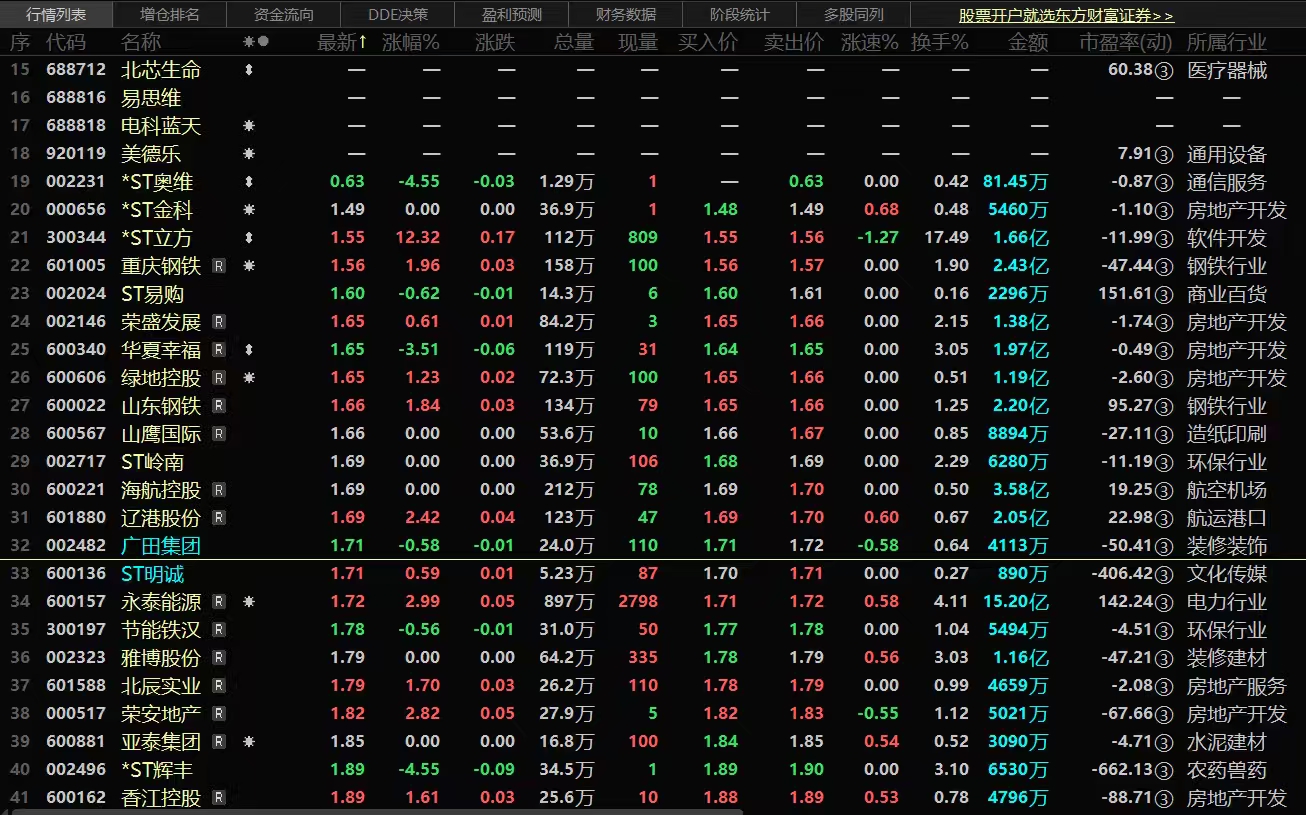Click the up-down arrow marker for 北芯生命

[x=249, y=70]
